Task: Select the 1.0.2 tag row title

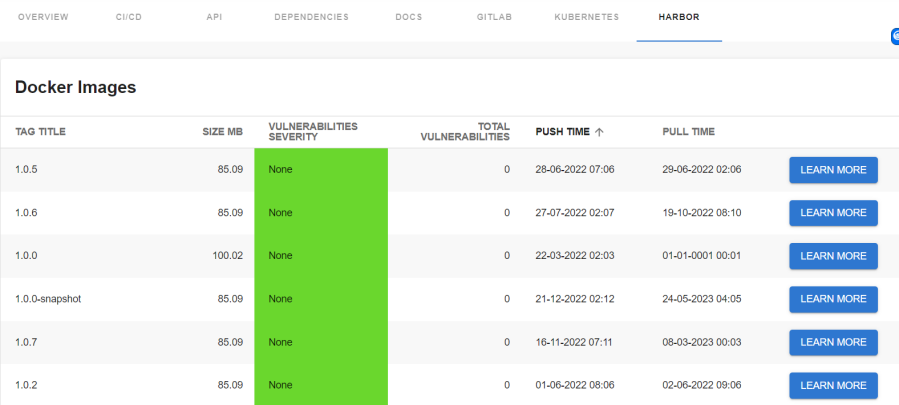Action: tap(26, 385)
